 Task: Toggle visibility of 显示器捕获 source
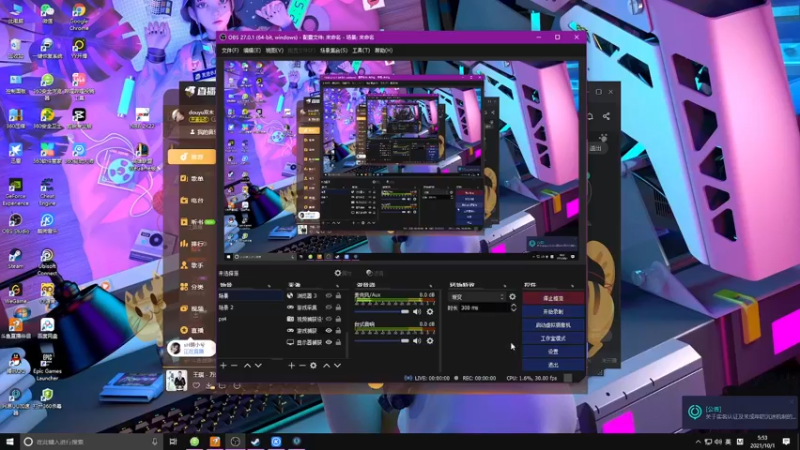click(x=329, y=342)
